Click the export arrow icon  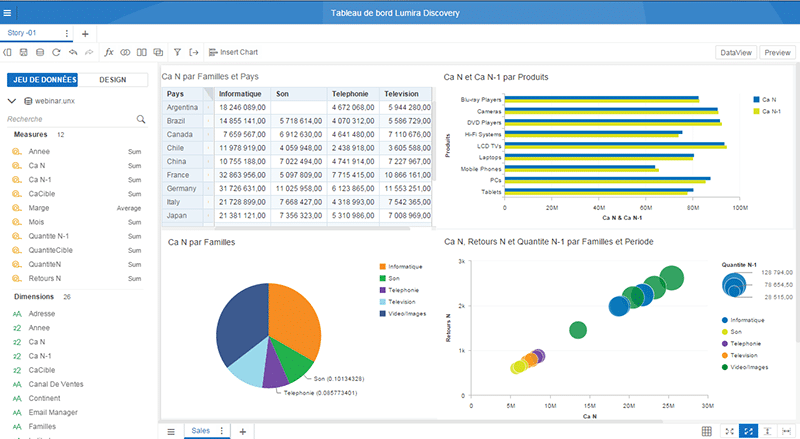tap(193, 52)
